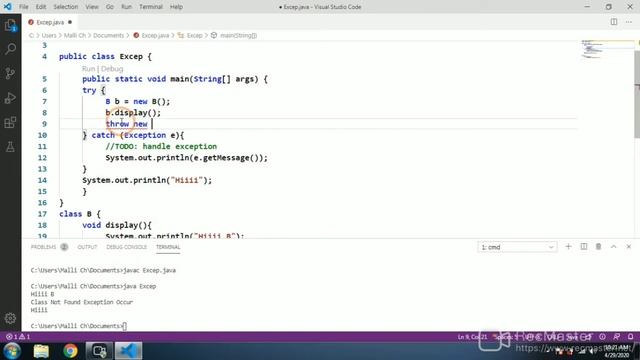Kill the terminal with trash icon
Viewport: 640px width, 360px height.
pyautogui.click(x=598, y=247)
